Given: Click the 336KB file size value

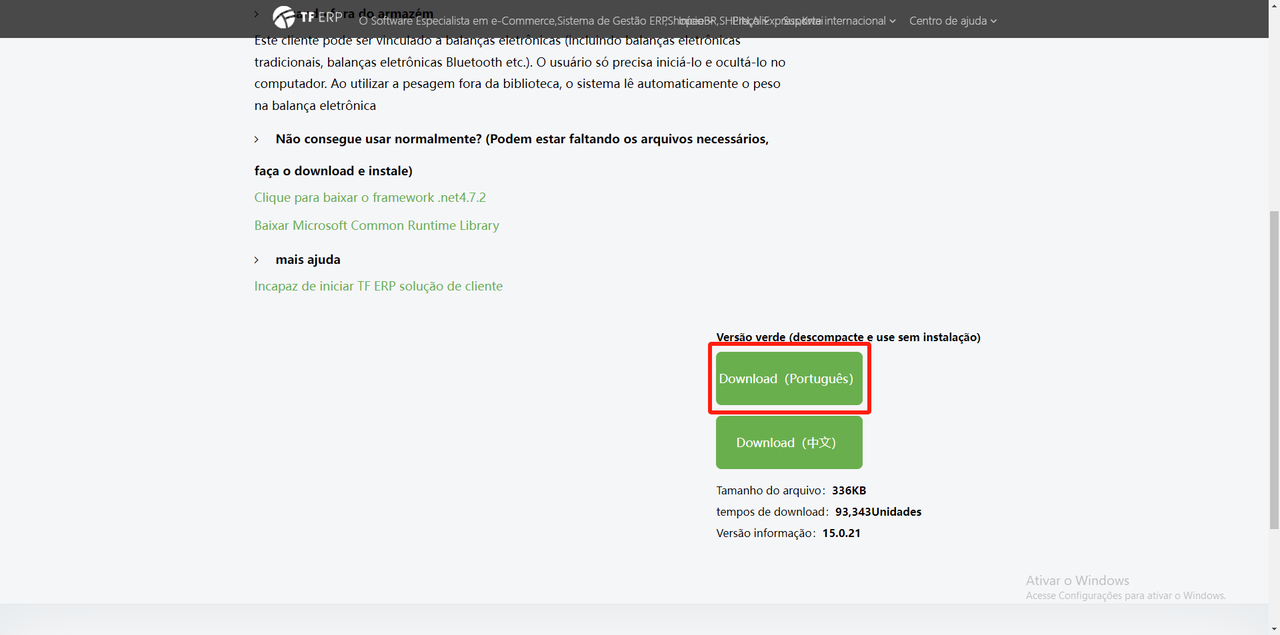Looking at the screenshot, I should tap(848, 491).
